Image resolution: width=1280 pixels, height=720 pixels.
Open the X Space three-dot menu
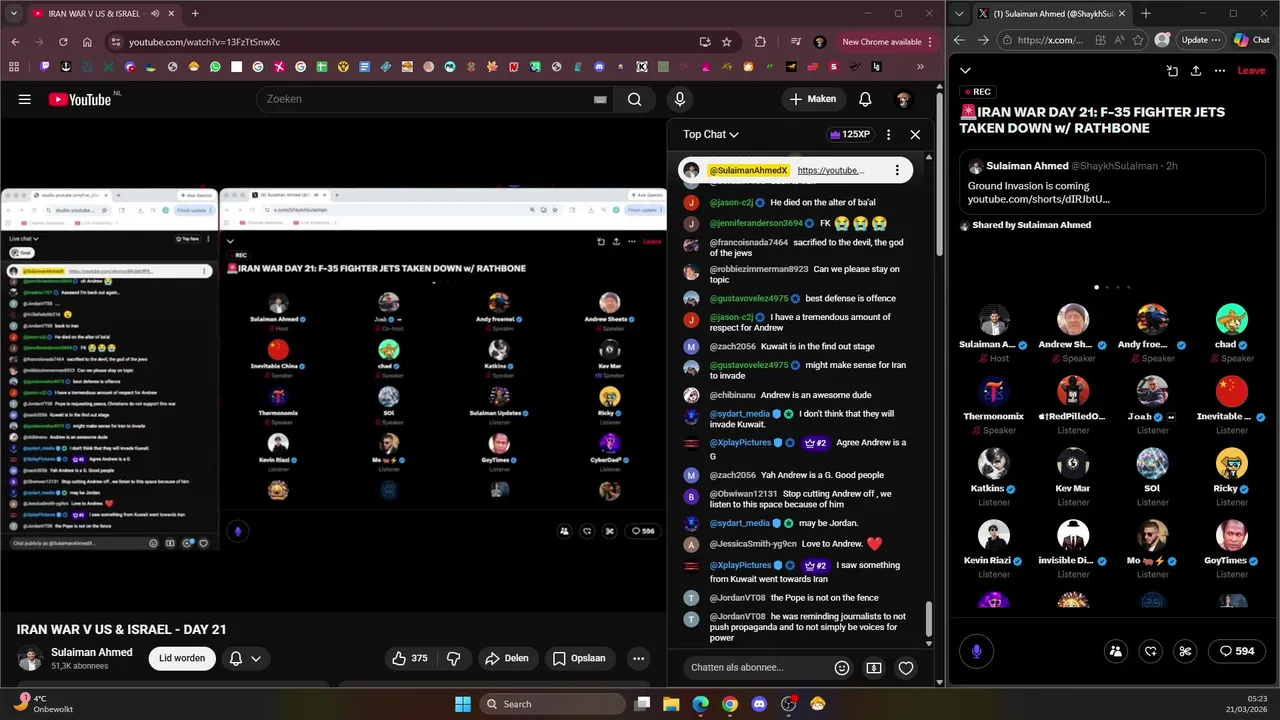(1220, 71)
